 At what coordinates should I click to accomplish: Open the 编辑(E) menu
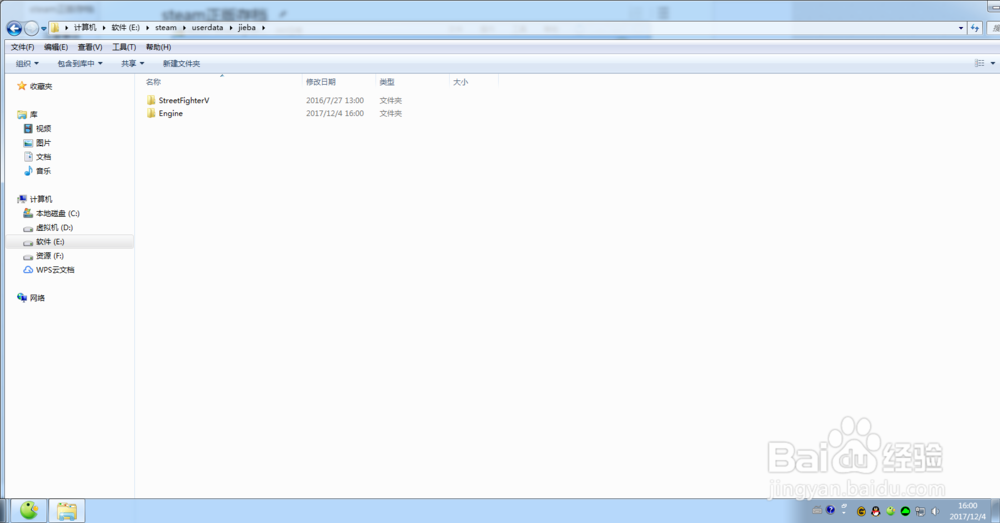click(x=55, y=47)
